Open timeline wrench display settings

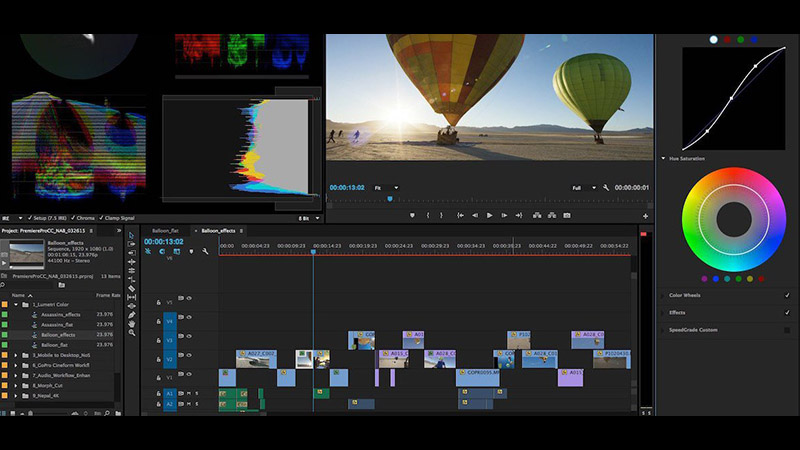tap(205, 251)
